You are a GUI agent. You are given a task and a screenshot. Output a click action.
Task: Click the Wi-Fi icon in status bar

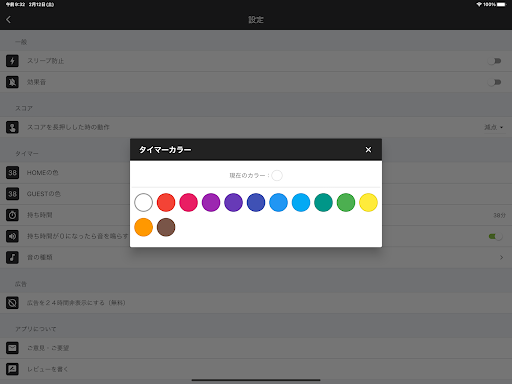pos(479,4)
